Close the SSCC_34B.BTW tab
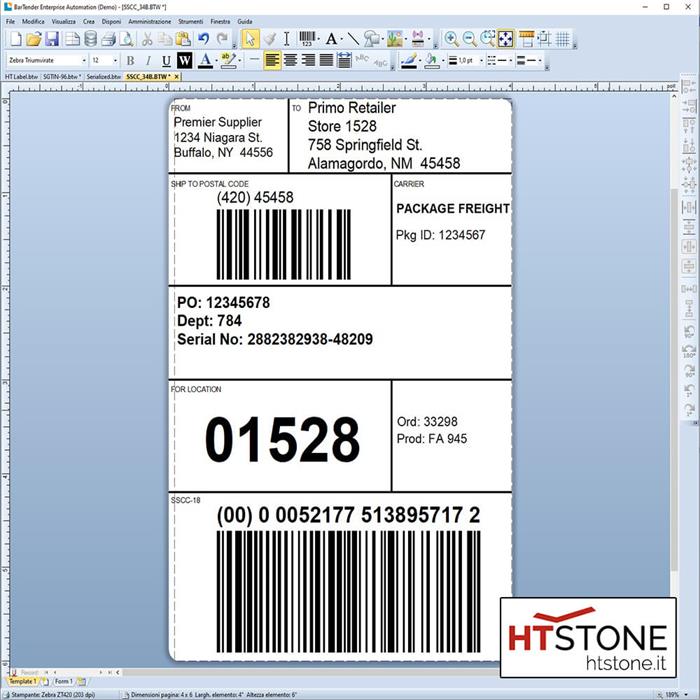 177,77
